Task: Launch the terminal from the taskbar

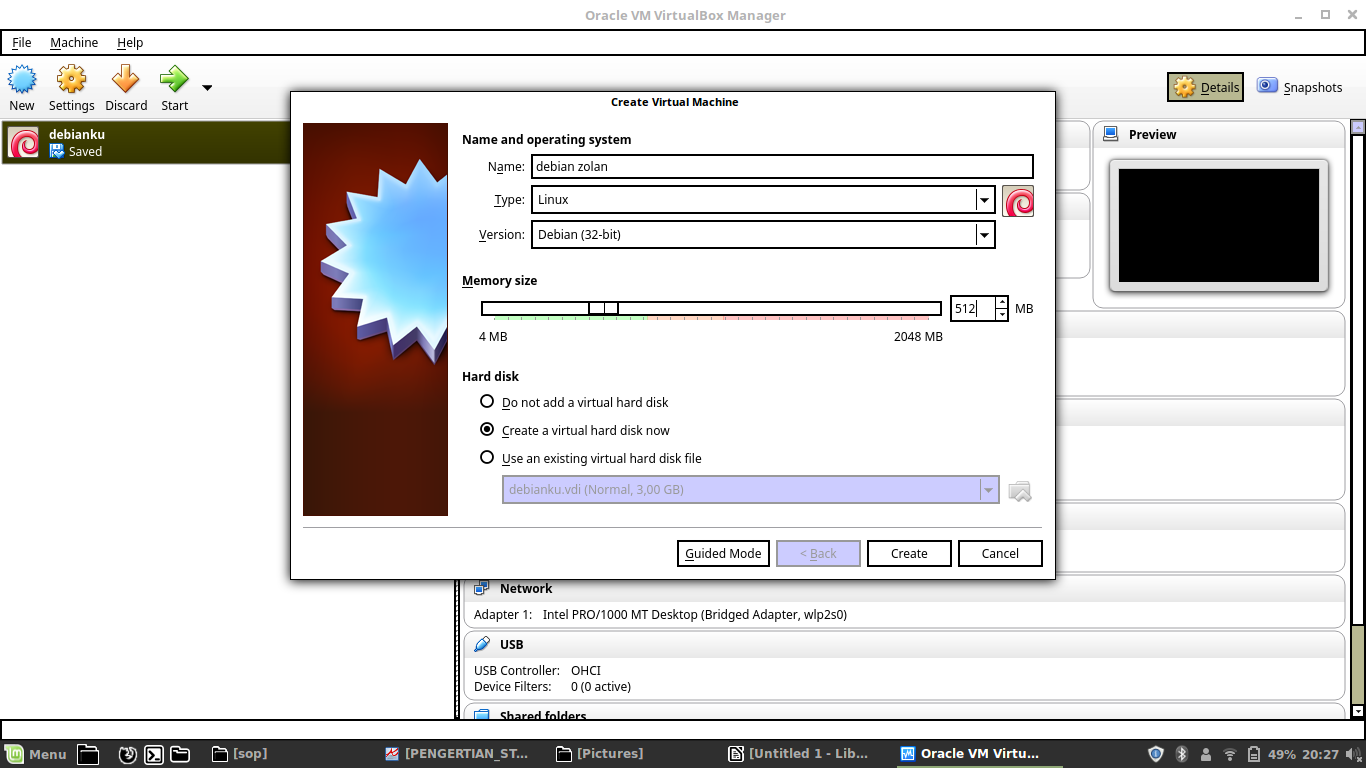Action: coord(154,754)
